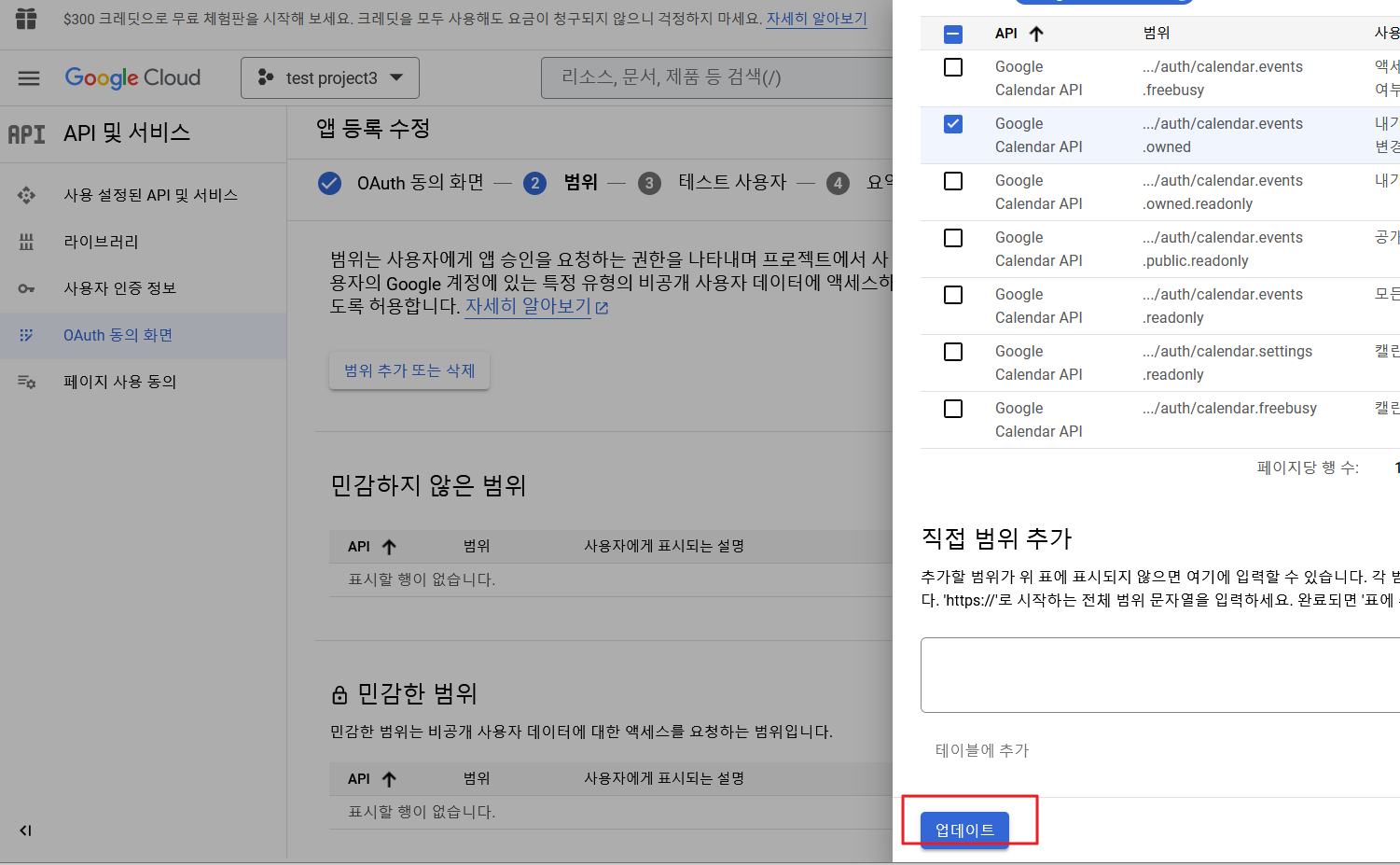Go to Google Cloud logo home
The image size is (1400, 865).
click(x=132, y=77)
